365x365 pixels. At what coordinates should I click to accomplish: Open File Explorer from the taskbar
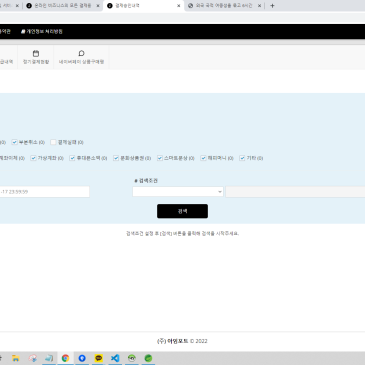pos(16,358)
